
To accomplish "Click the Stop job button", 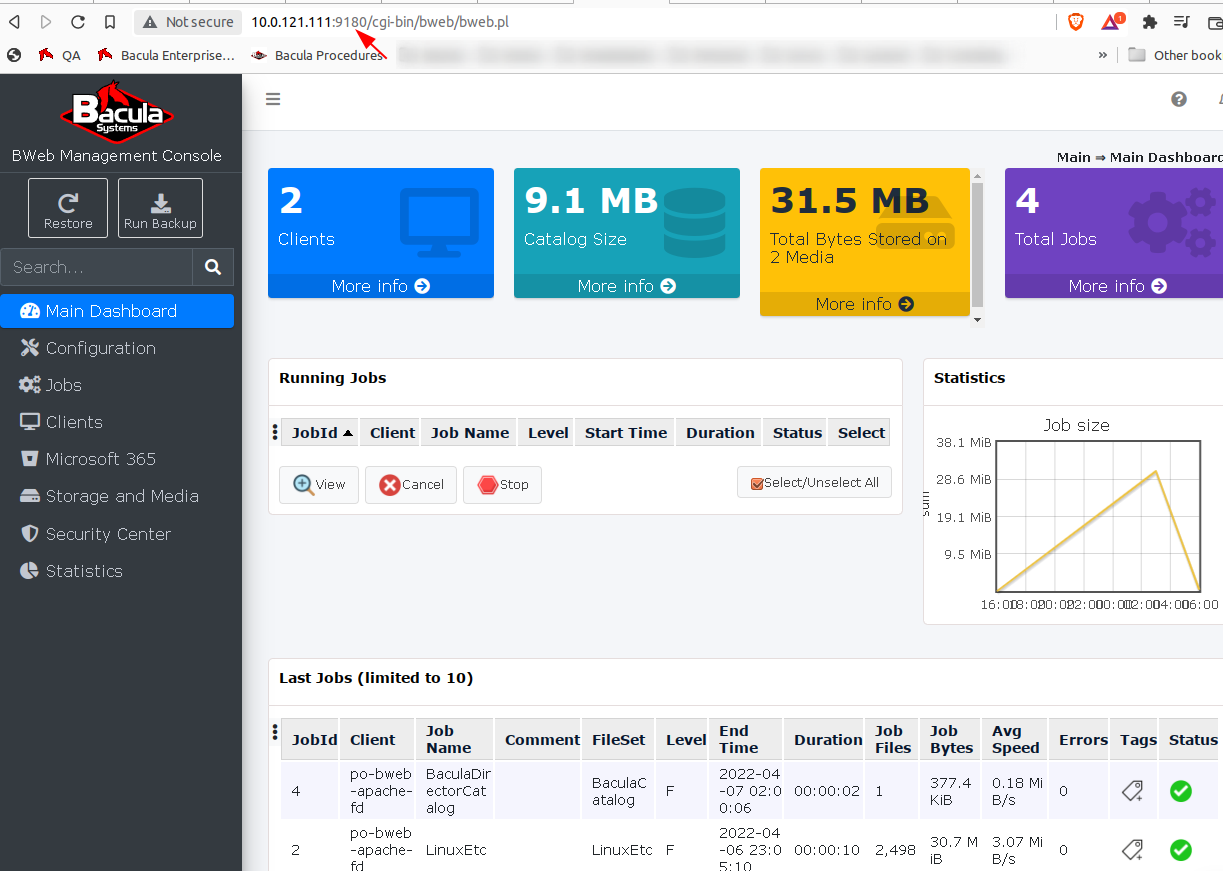I will (502, 485).
